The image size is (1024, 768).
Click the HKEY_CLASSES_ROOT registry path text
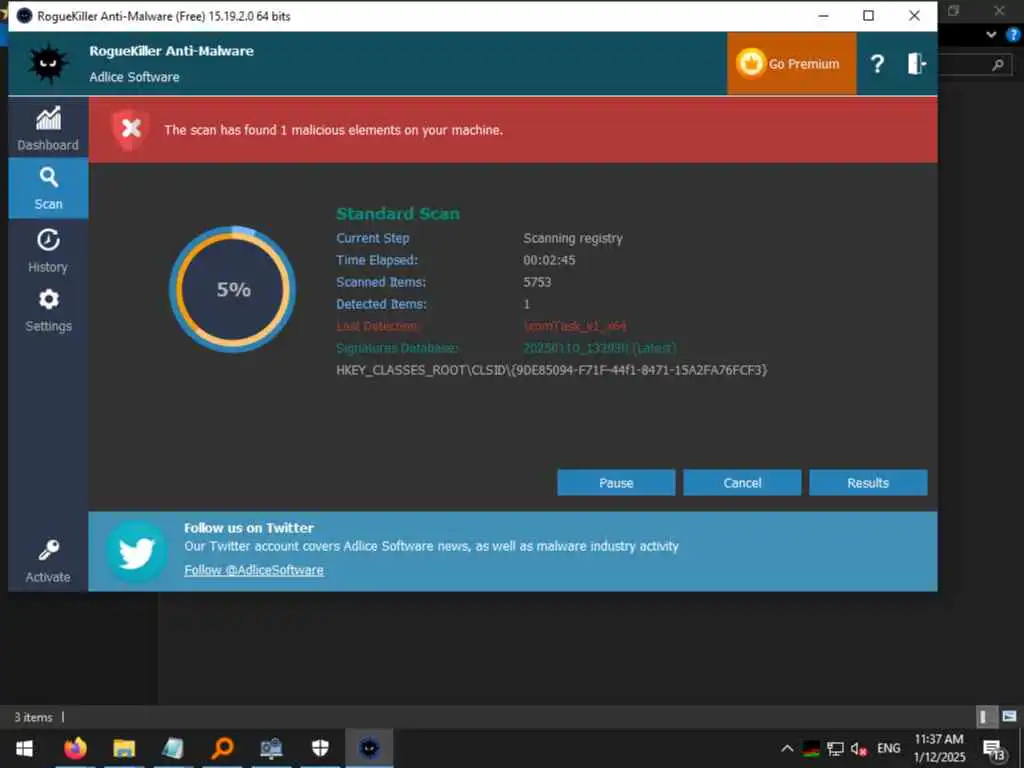(552, 370)
